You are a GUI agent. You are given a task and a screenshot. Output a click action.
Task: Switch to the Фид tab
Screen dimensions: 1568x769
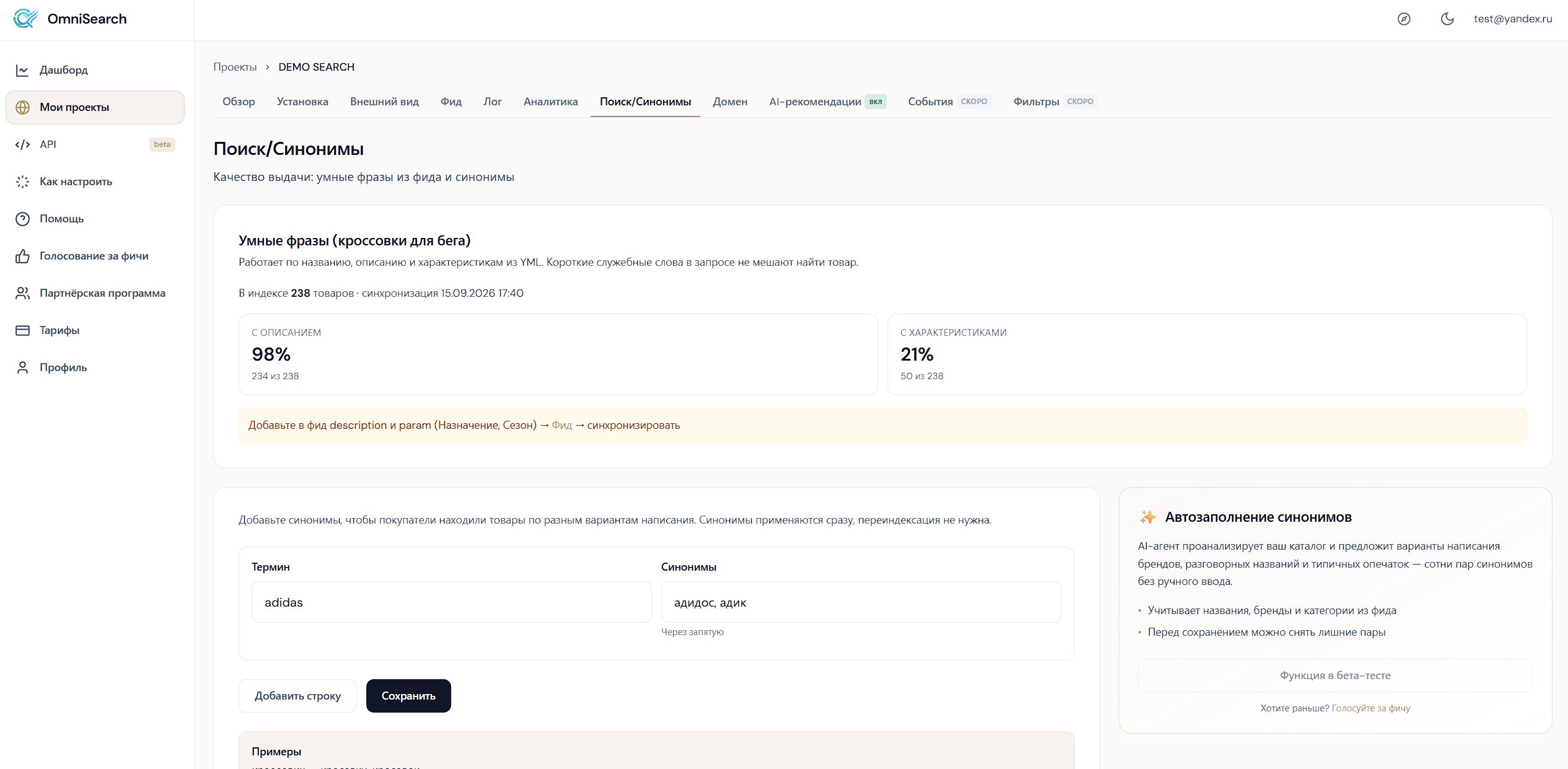tap(451, 102)
